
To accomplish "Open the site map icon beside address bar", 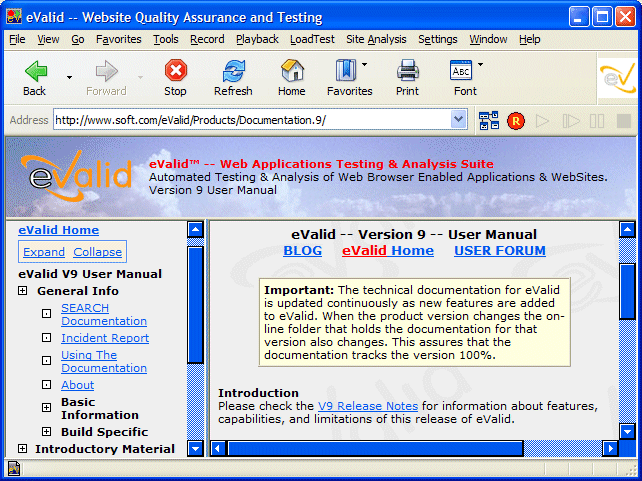I will tap(489, 120).
